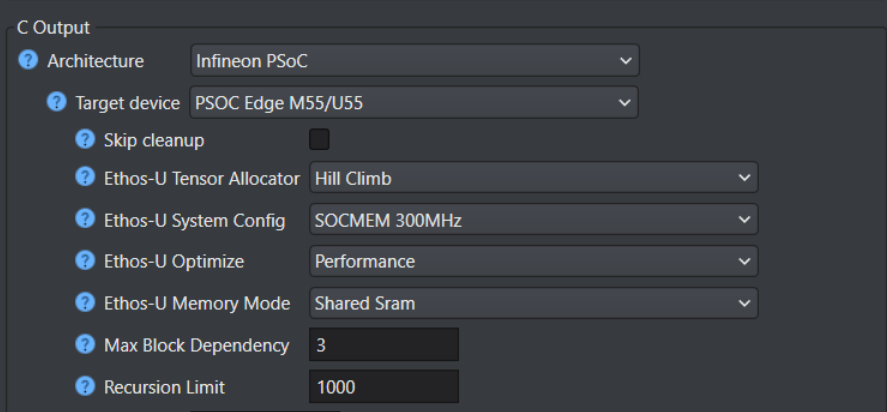Click the help icon beside Skip cleanup
Screen dimensions: 887x412
click(85, 140)
